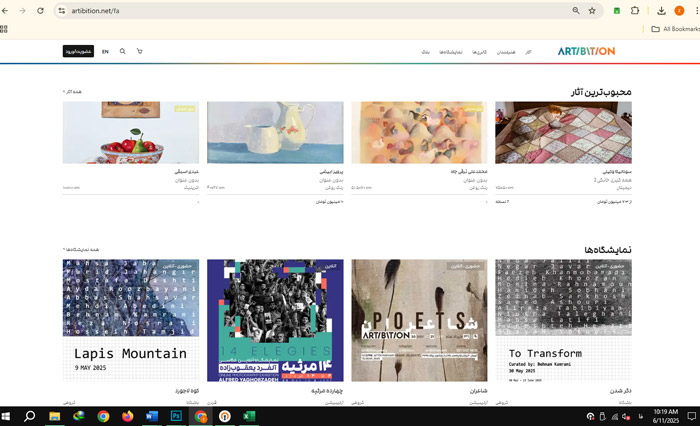The image size is (700, 426).
Task: Open the orange circular app on taskbar
Action: coord(225,416)
